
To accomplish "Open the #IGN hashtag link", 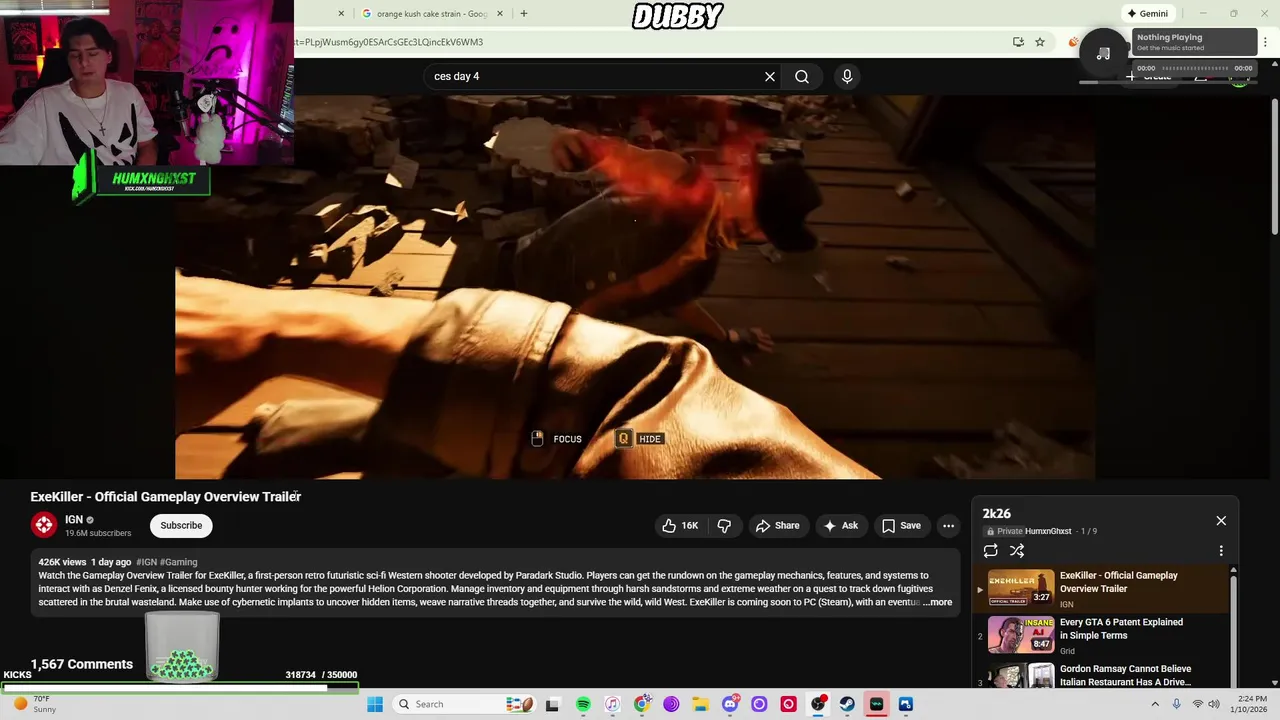I will pos(146,562).
